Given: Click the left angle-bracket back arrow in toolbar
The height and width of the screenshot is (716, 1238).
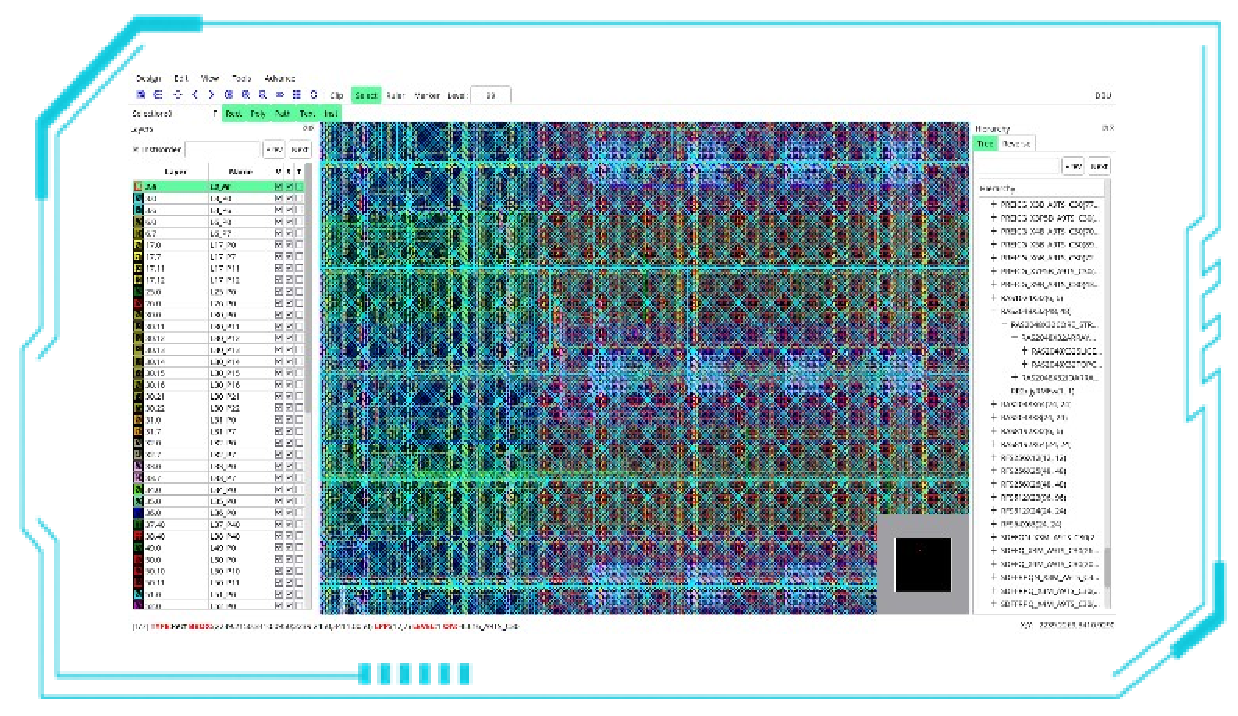Looking at the screenshot, I should [x=195, y=95].
